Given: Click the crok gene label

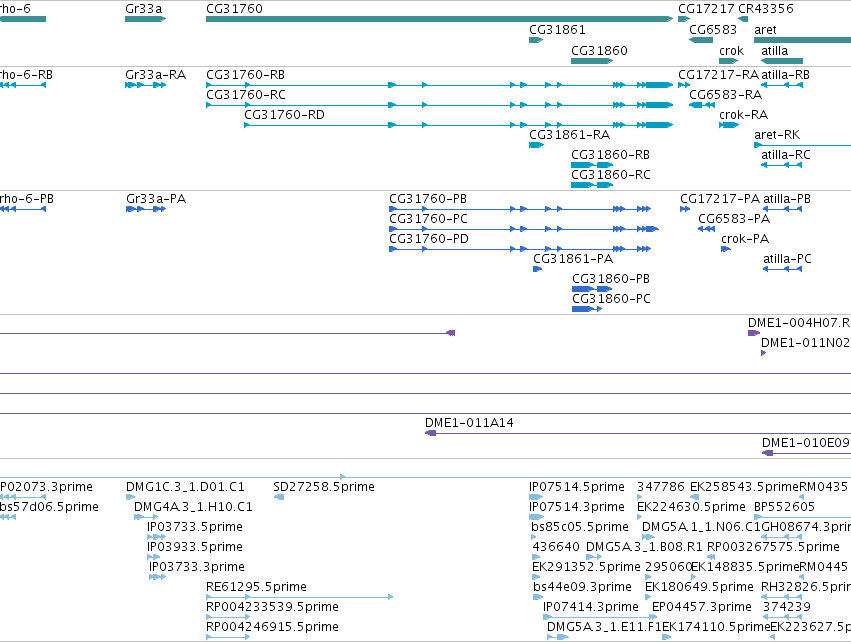Looking at the screenshot, I should [x=732, y=50].
